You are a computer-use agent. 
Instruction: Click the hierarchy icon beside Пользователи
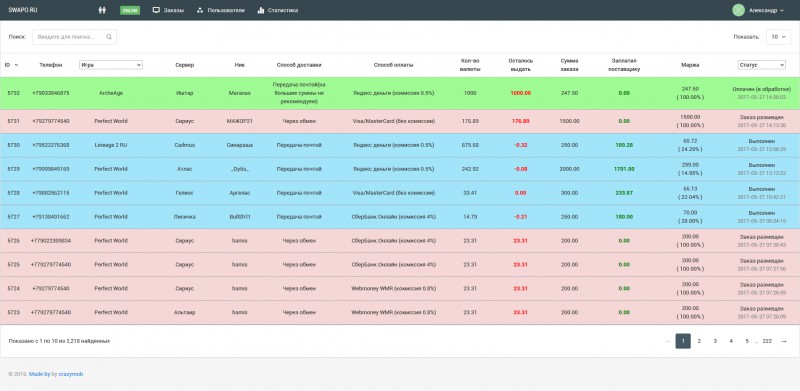[200, 10]
